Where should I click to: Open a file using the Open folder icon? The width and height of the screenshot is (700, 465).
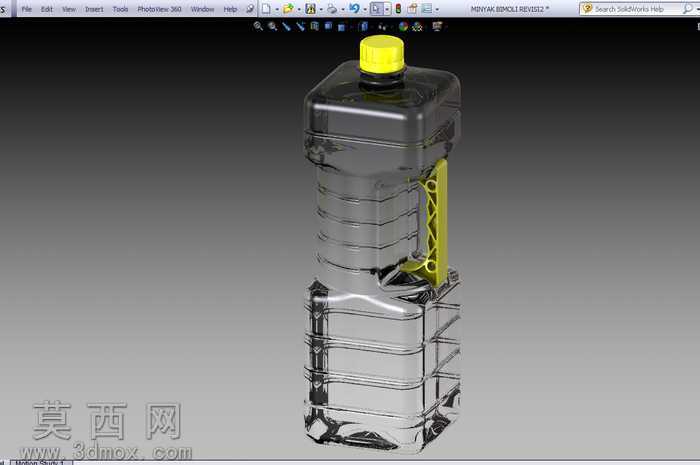288,9
